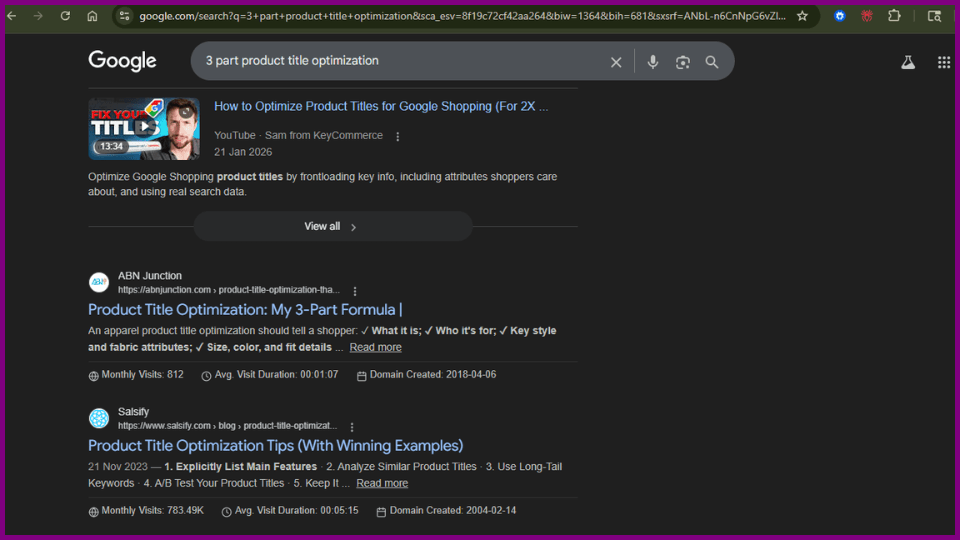Click Read more under Salsify snippet

[x=382, y=483]
